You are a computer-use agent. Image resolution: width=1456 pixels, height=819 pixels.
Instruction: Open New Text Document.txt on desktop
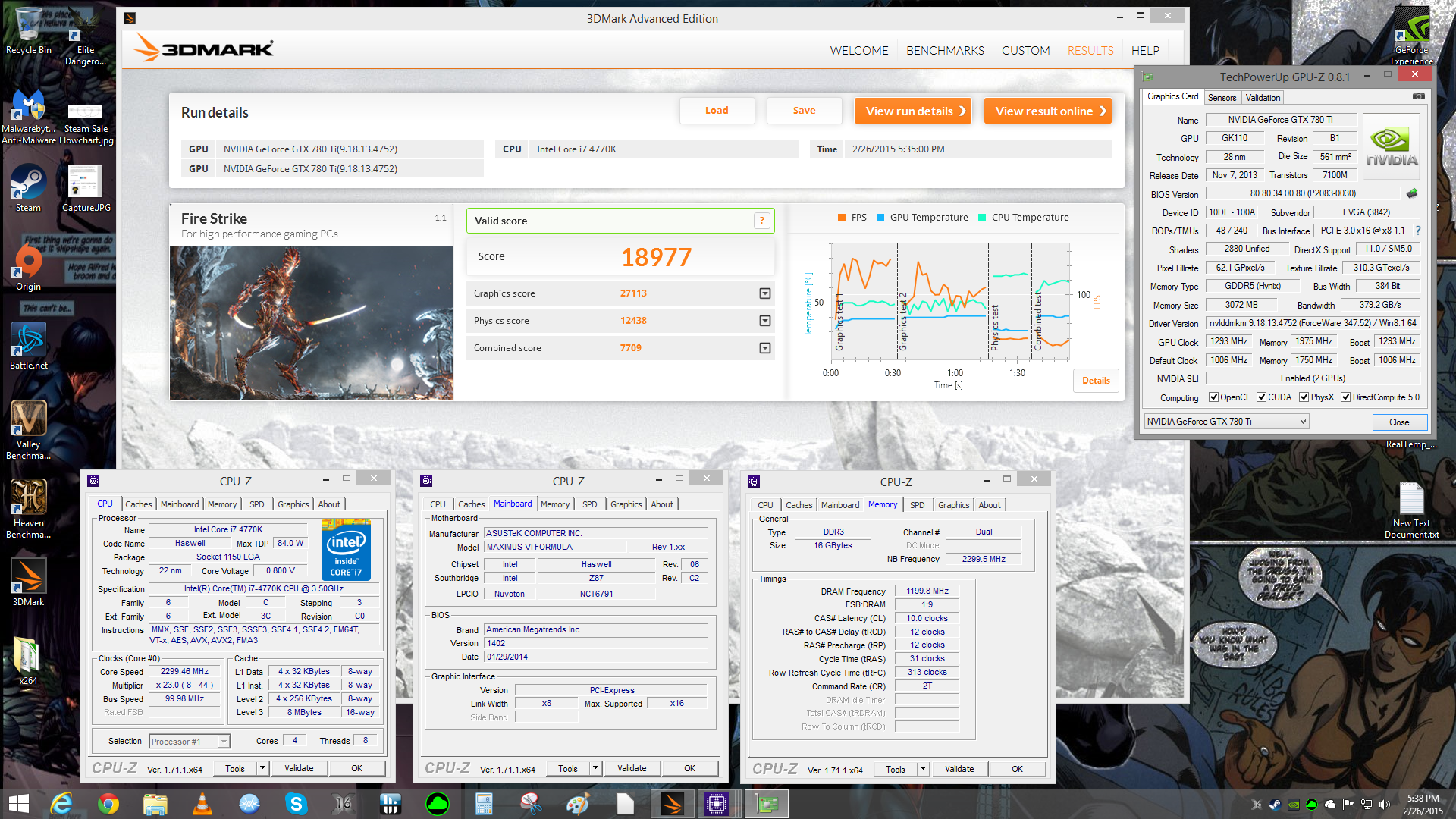pyautogui.click(x=1411, y=510)
